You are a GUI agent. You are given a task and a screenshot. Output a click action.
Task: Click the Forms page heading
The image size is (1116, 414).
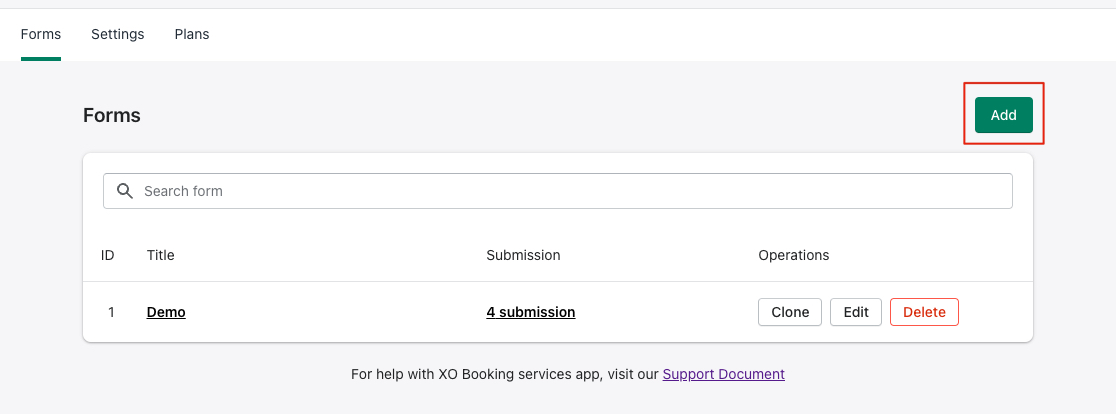112,115
